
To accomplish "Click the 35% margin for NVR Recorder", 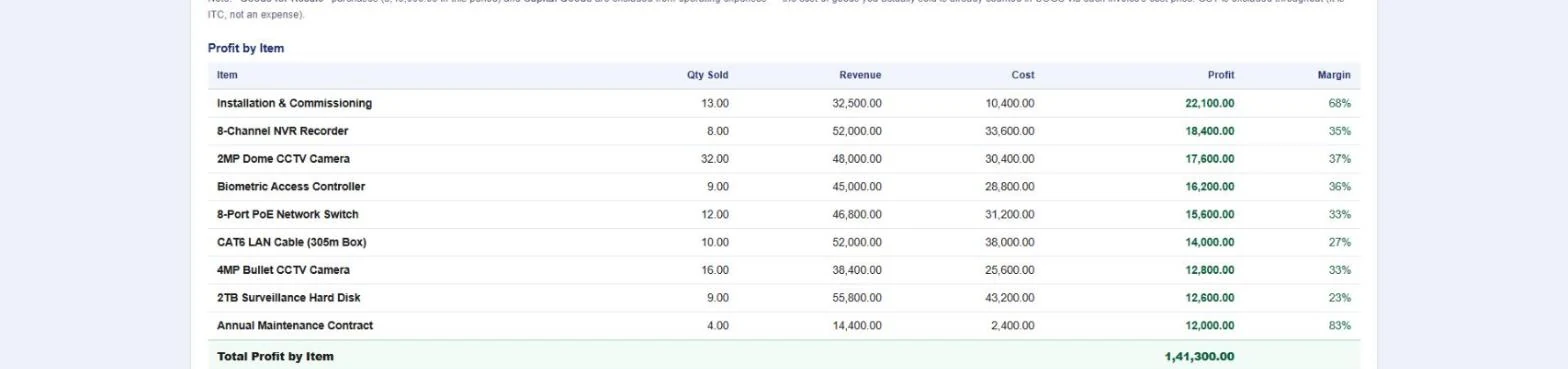I will [x=1340, y=131].
